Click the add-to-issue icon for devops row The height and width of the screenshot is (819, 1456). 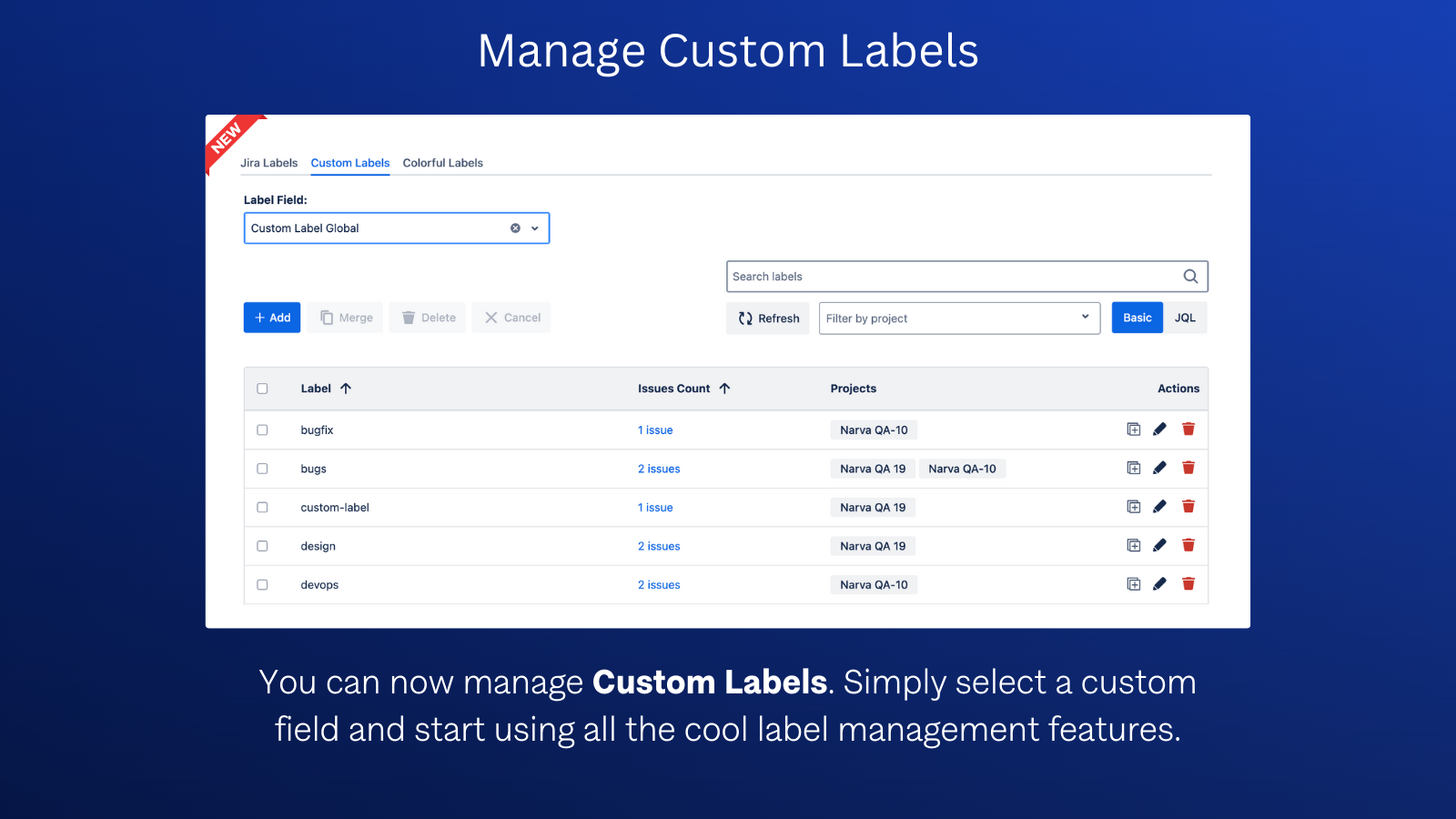(1133, 584)
